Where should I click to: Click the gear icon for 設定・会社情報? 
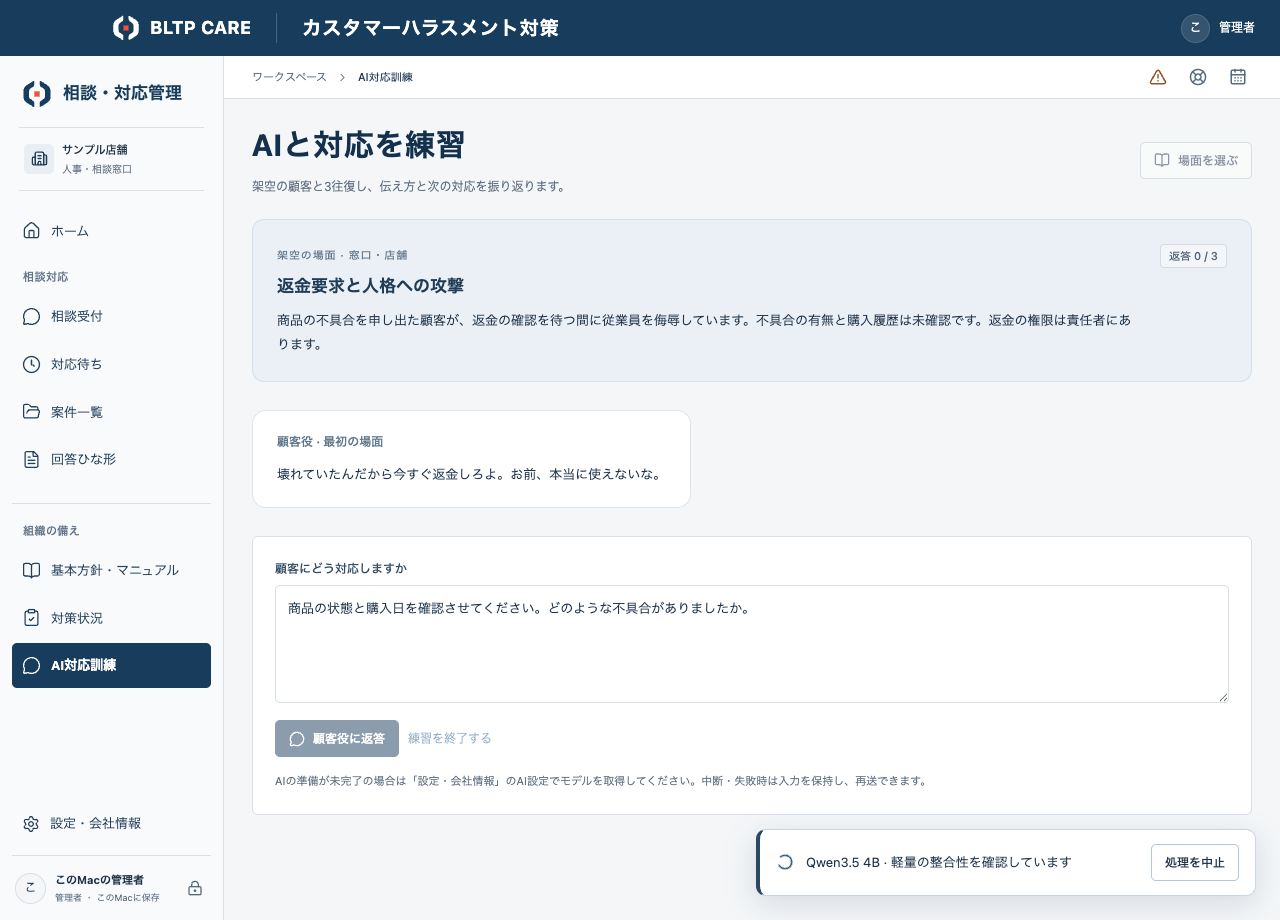click(31, 824)
